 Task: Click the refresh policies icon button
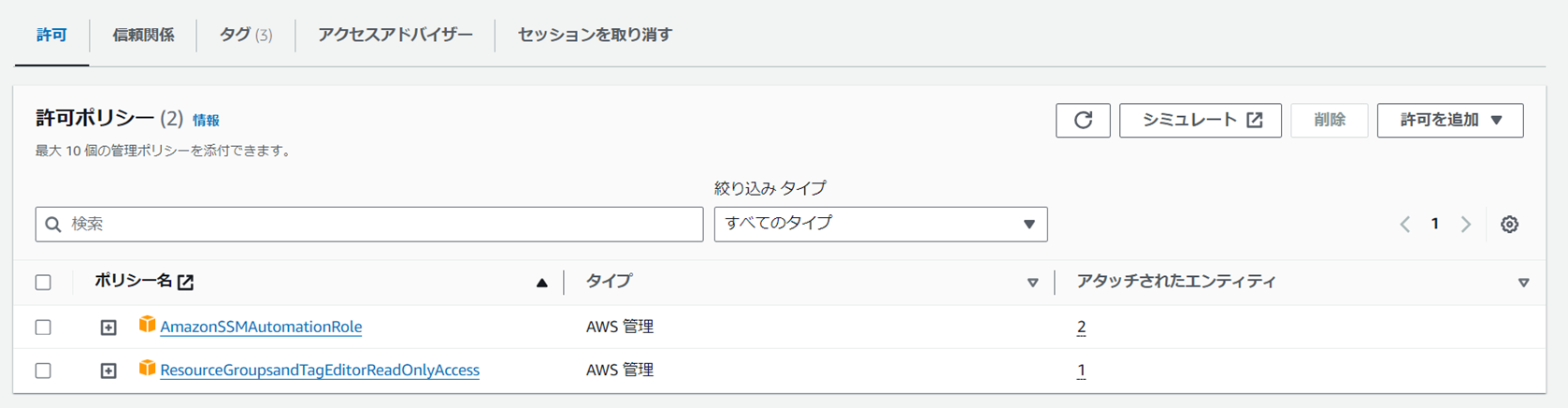(1083, 120)
